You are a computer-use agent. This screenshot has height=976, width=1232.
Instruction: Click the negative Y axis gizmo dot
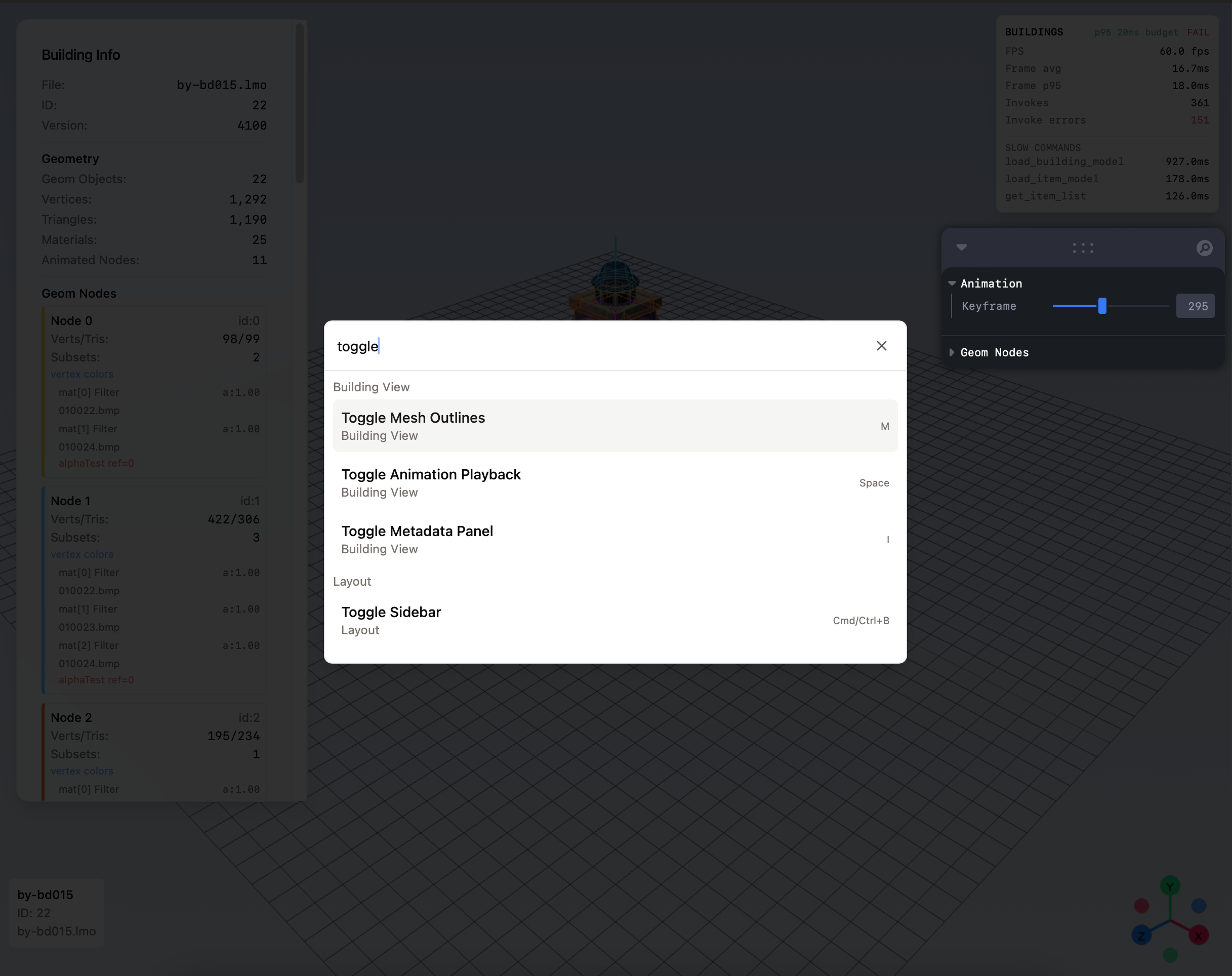(x=1170, y=954)
